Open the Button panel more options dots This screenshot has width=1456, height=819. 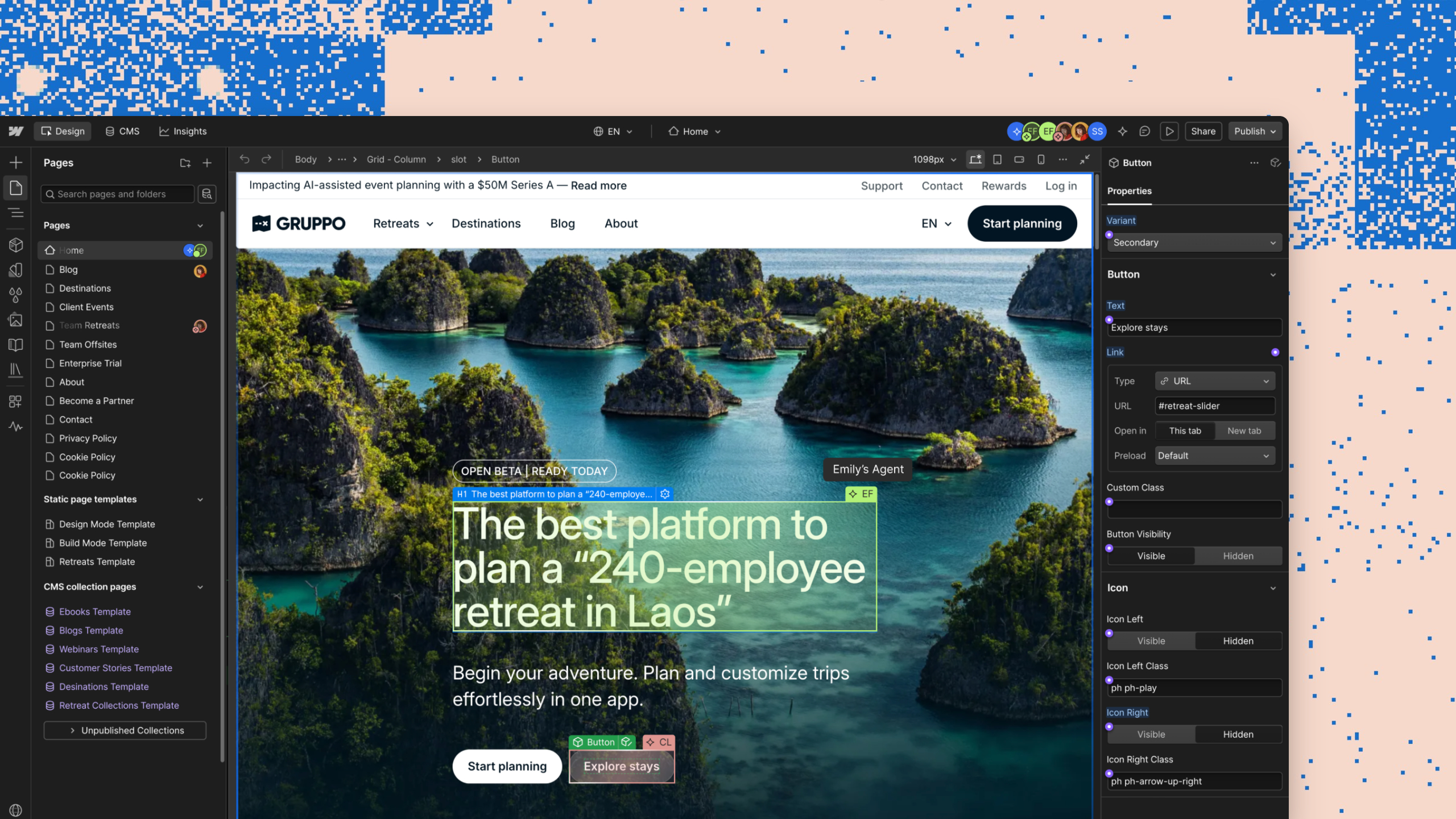1254,163
